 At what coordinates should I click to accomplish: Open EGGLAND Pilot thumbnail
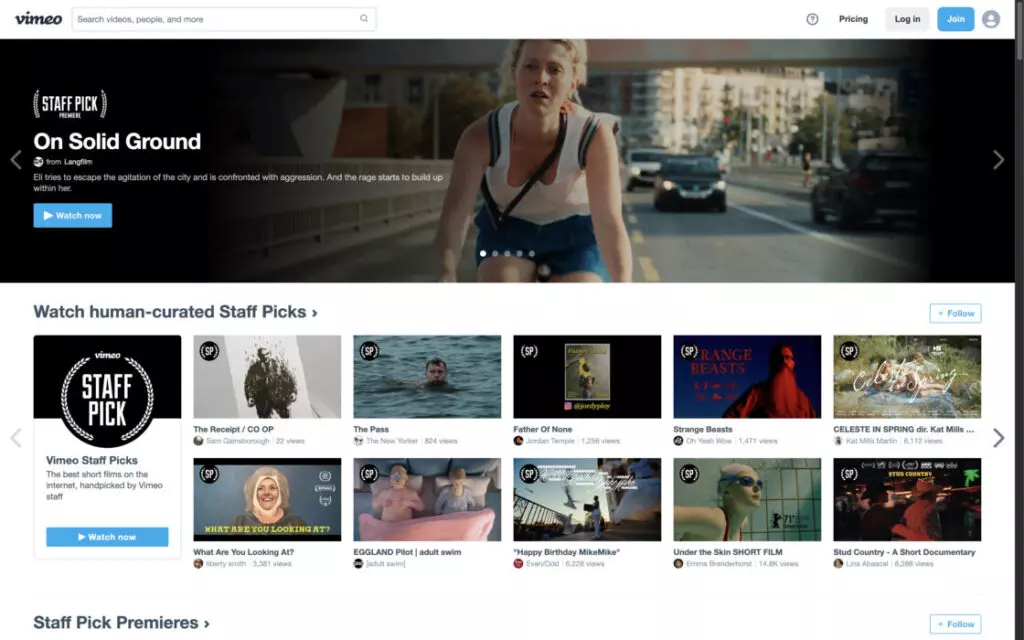coord(427,500)
